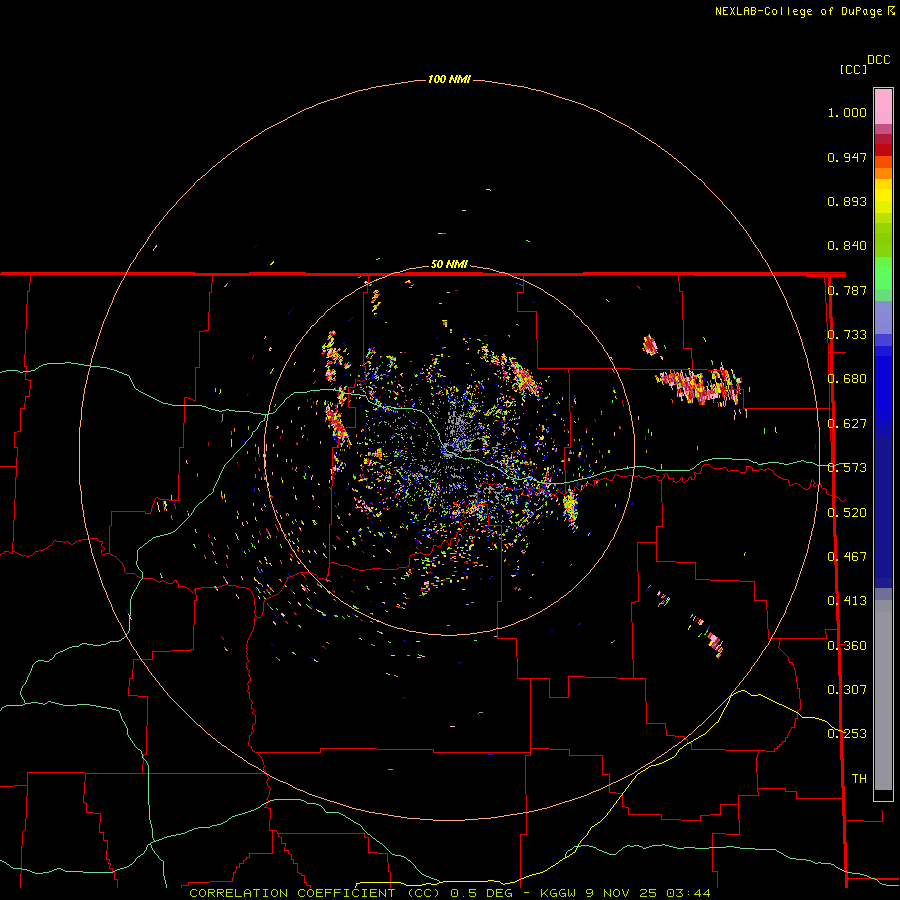Click the 9 NOV 25 03:44 timestamp
The width and height of the screenshot is (900, 900).
648,893
